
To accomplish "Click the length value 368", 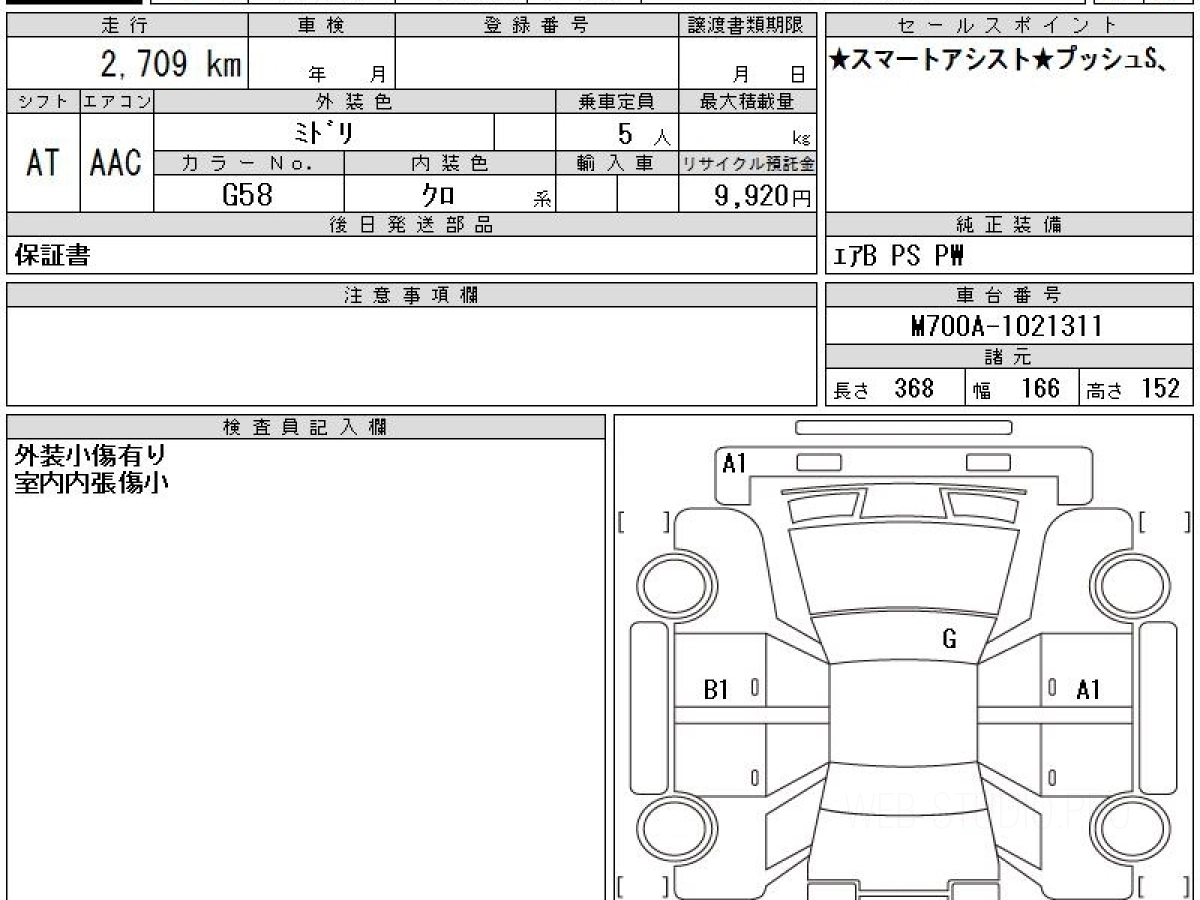I will pos(914,389).
